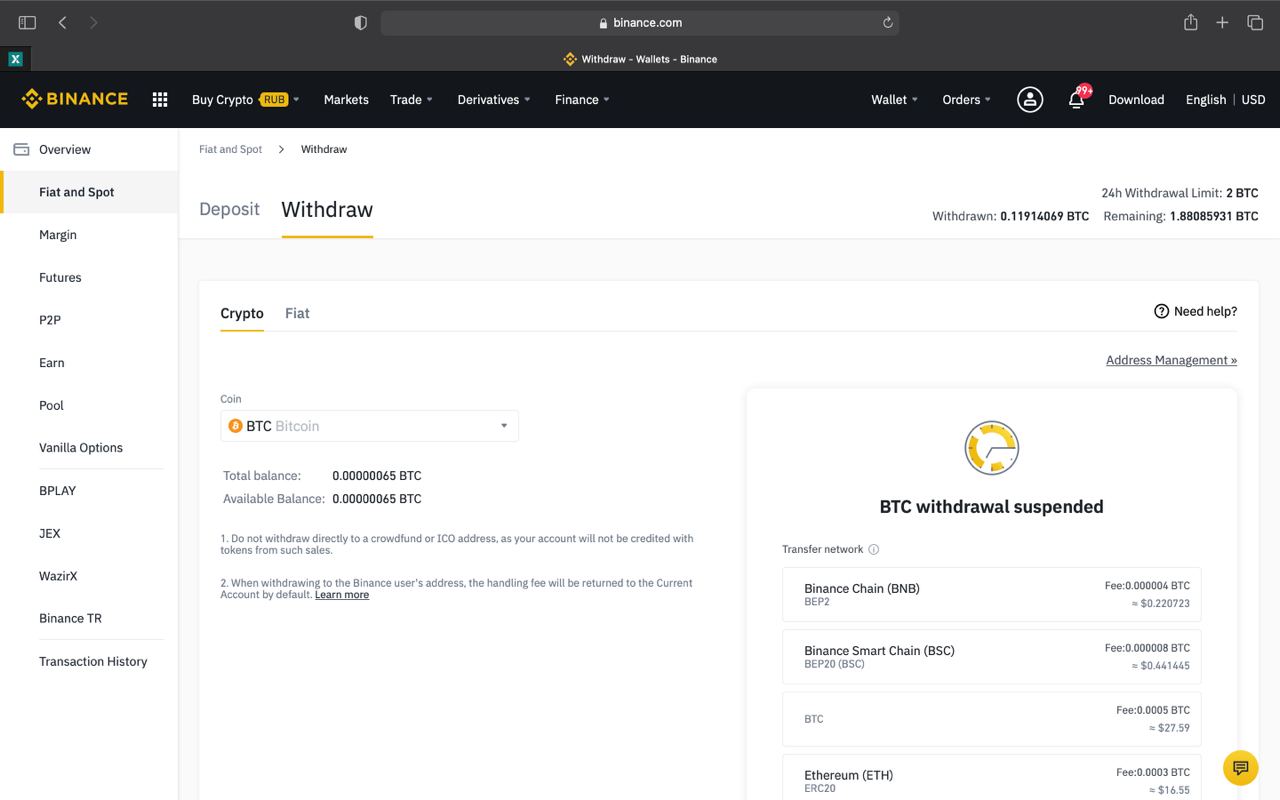Change the USD currency setting
This screenshot has width=1280, height=800.
click(x=1253, y=99)
